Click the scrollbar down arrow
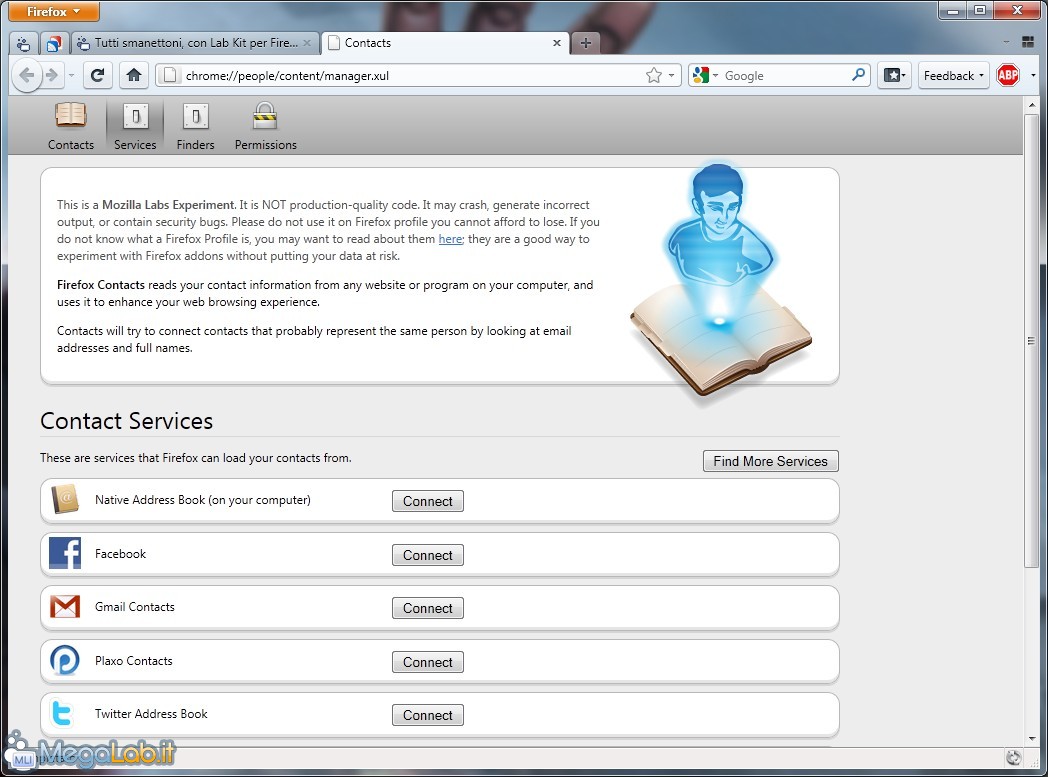 pos(1031,738)
